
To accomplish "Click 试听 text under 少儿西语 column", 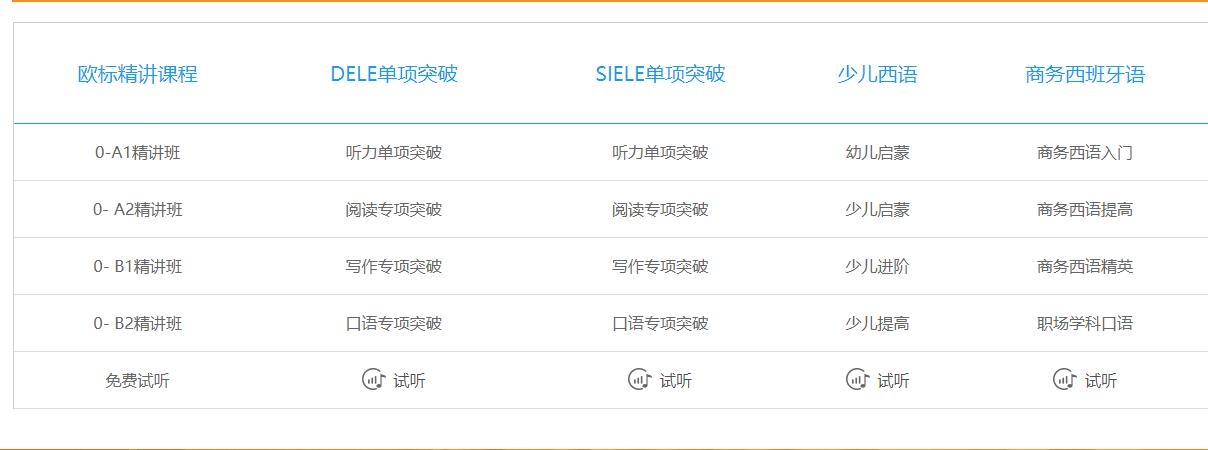I will (893, 380).
